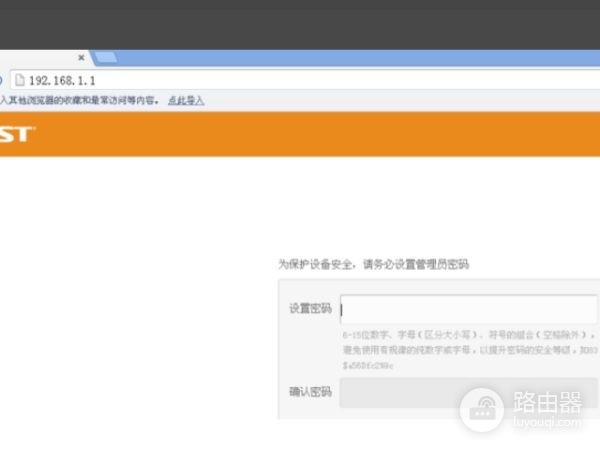Screen dimensions: 600x450
Task: Click the 确认密码 confirm password field
Action: [468, 393]
